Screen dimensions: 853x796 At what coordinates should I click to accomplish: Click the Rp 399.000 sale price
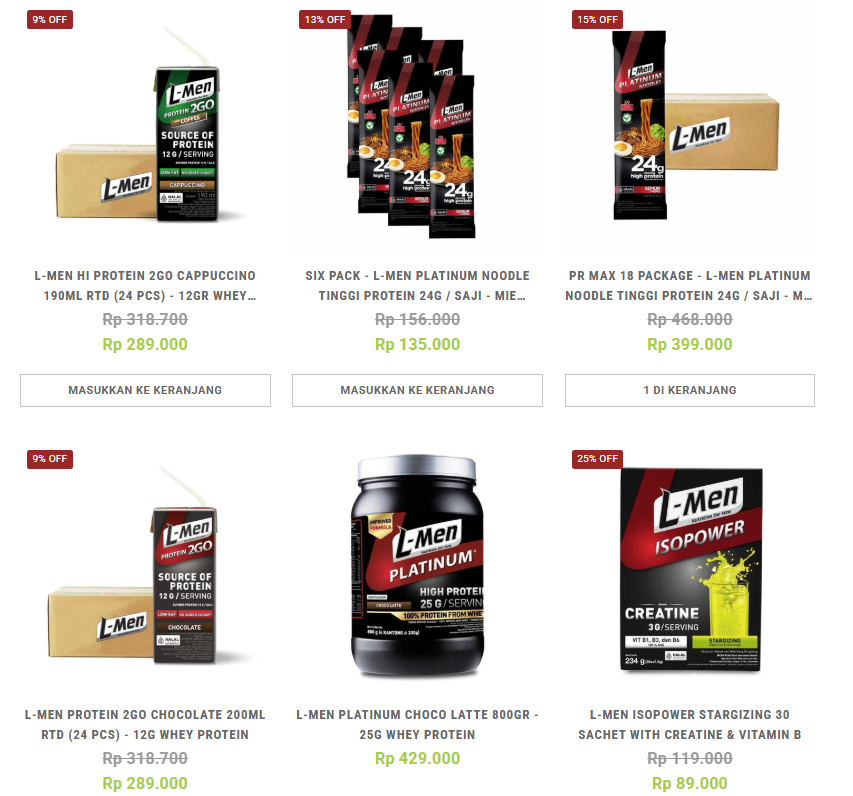[690, 344]
